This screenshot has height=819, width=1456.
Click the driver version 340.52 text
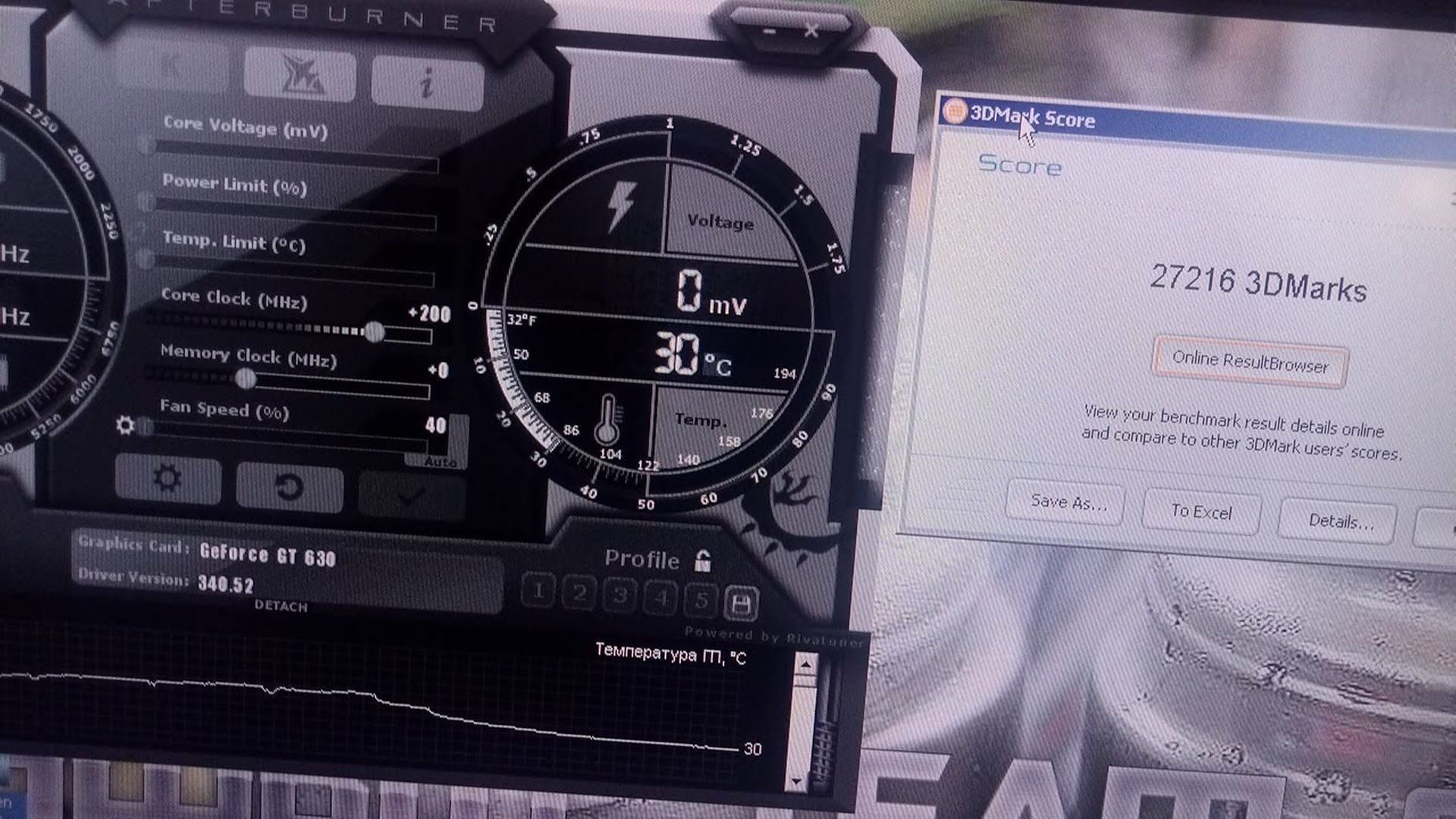click(225, 584)
